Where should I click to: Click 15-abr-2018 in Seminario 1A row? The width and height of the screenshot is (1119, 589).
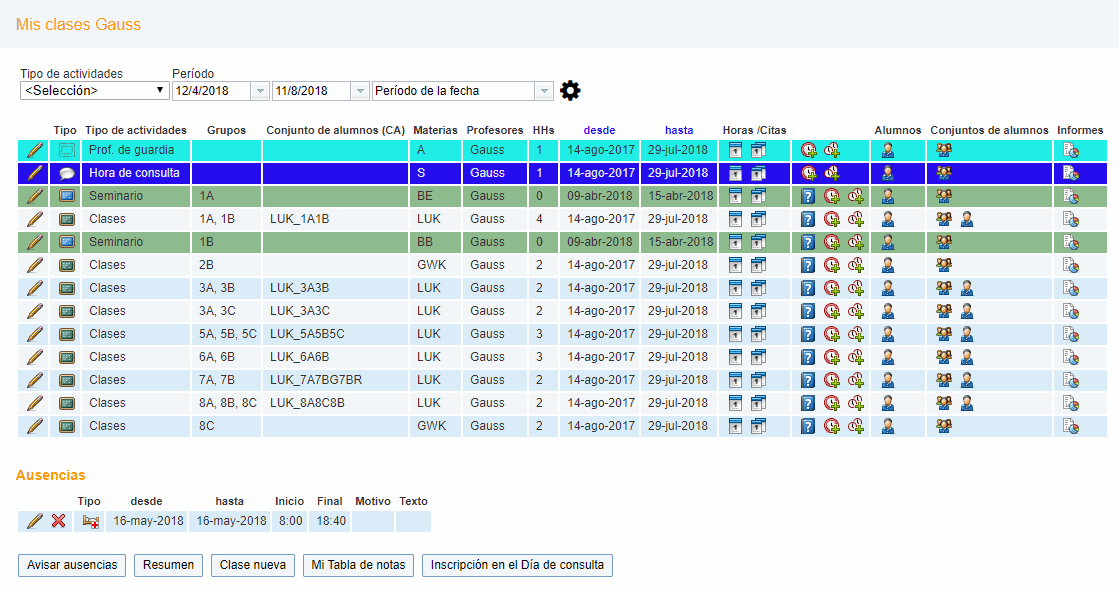click(x=681, y=196)
